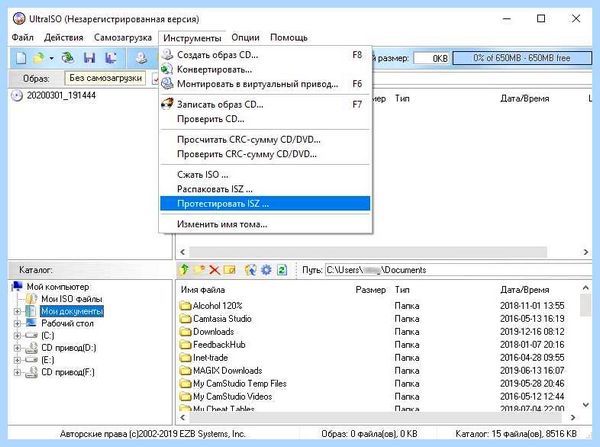Expand the CD привод(F:) node
Image resolution: width=600 pixels, height=447 pixels.
[17, 372]
